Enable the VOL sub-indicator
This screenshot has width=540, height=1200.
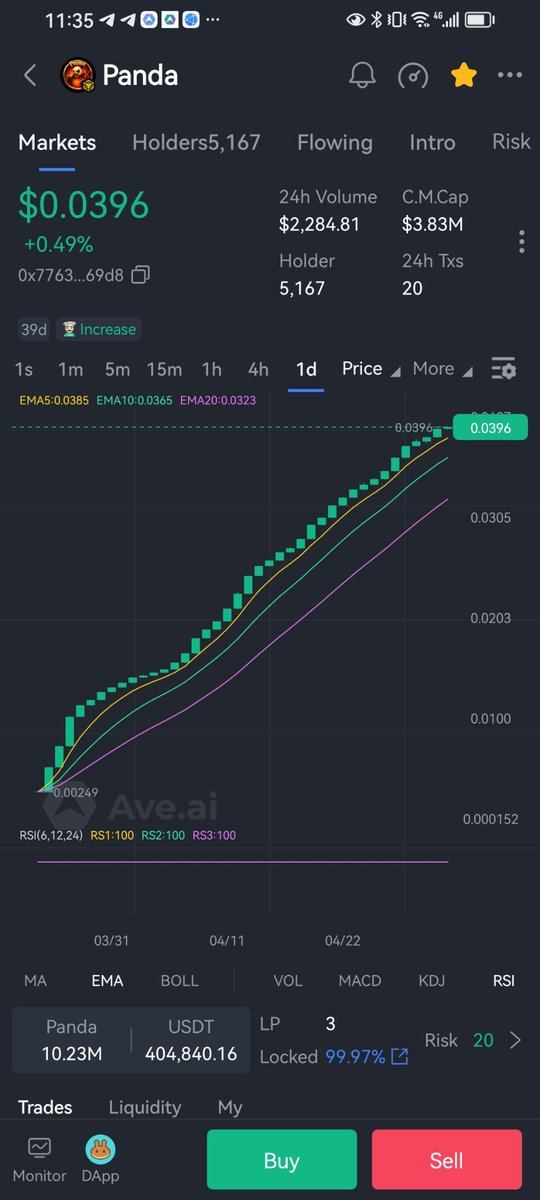(288, 981)
